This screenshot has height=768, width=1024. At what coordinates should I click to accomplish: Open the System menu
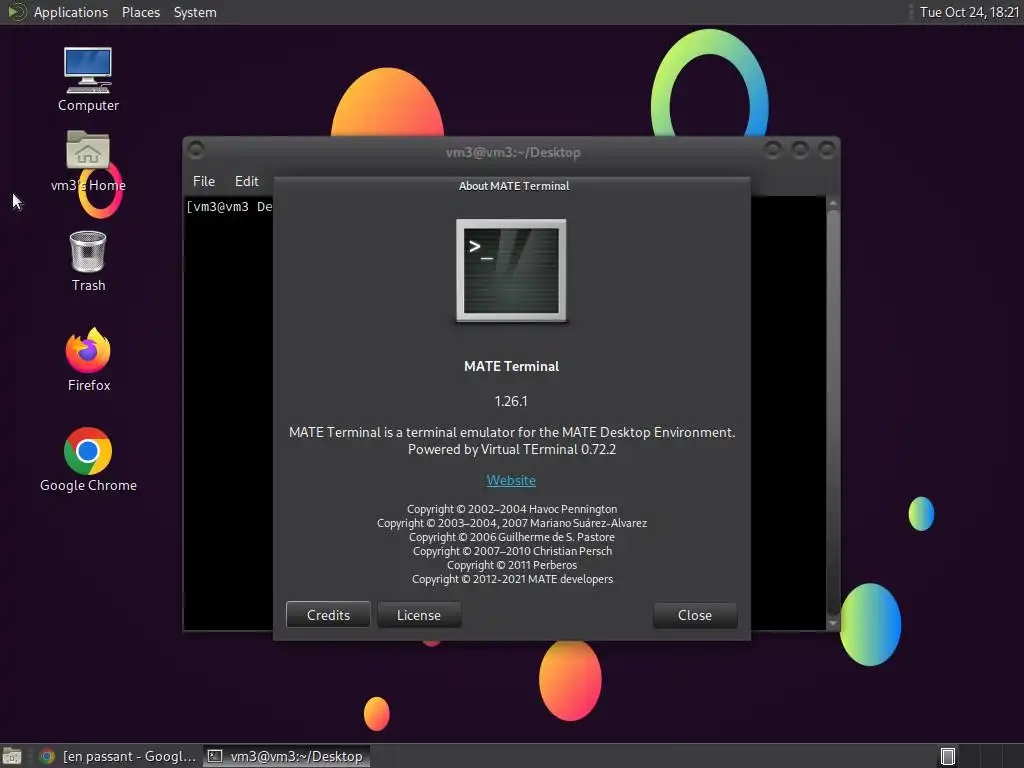[195, 12]
